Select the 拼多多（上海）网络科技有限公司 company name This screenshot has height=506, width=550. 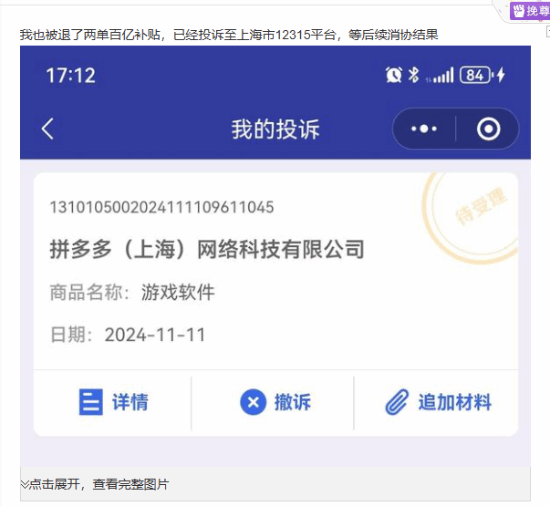pyautogui.click(x=207, y=249)
